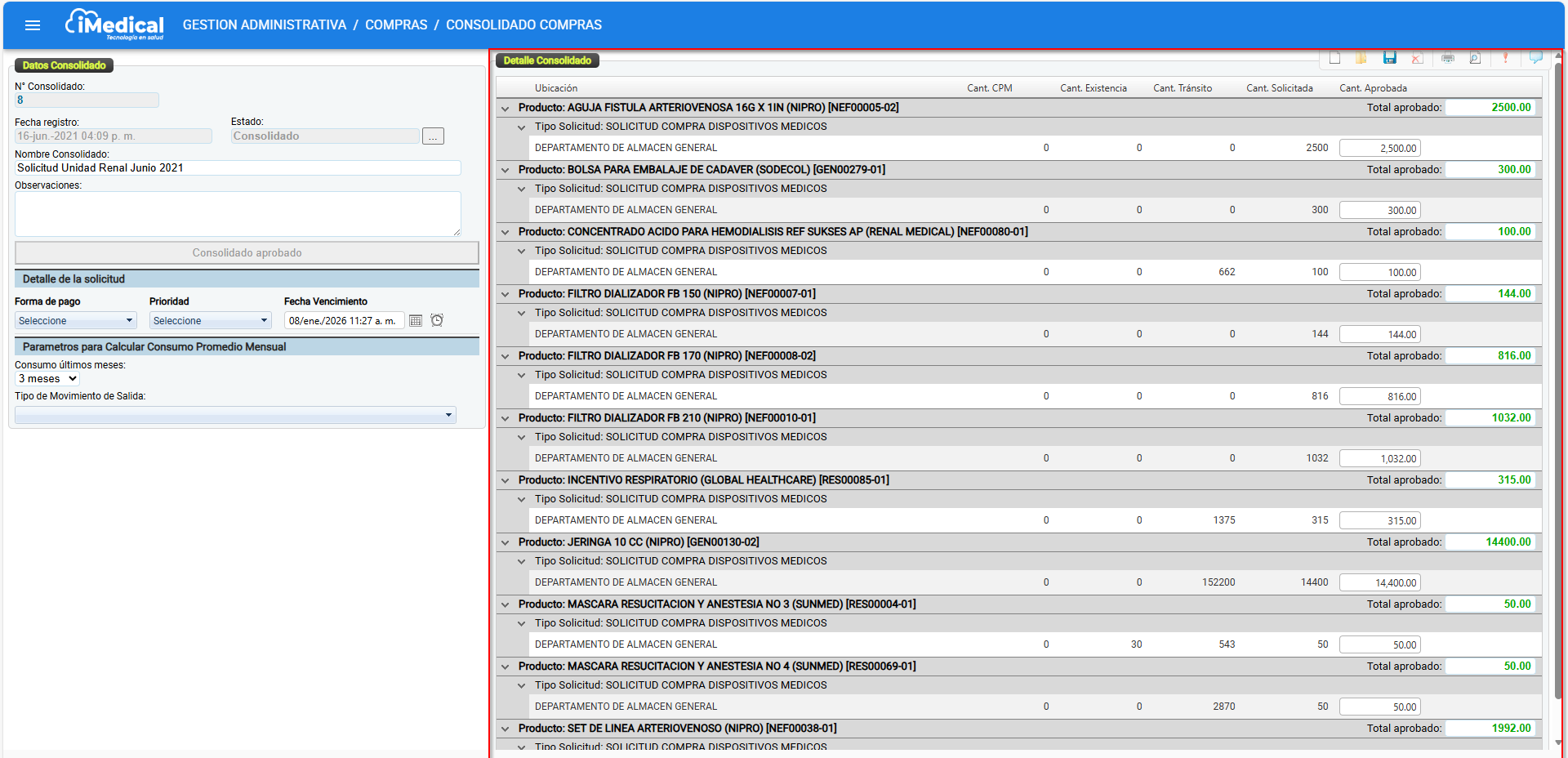This screenshot has height=758, width=1568.
Task: Click the red exclamation alert icon
Action: tap(1506, 58)
